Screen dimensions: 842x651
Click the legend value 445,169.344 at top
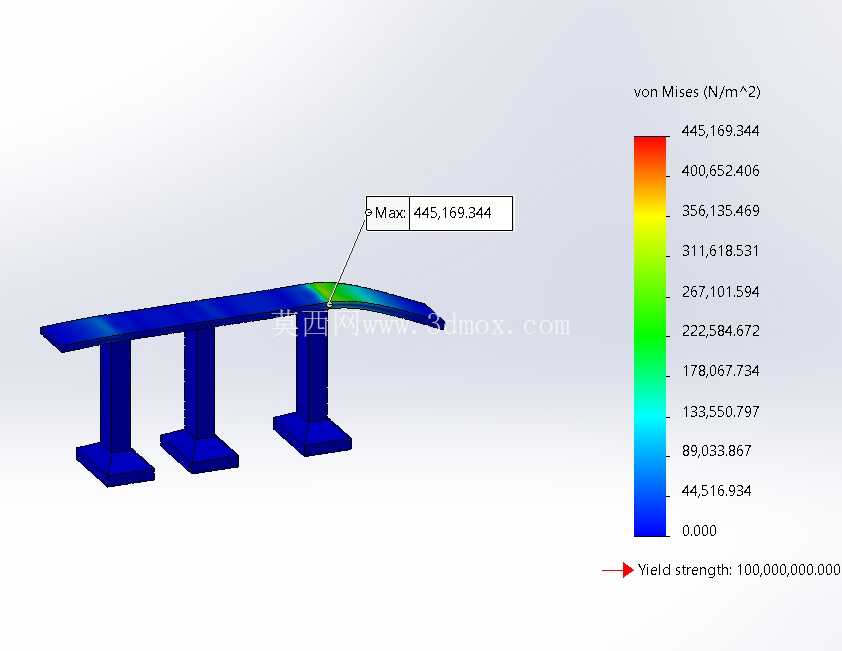click(x=720, y=131)
